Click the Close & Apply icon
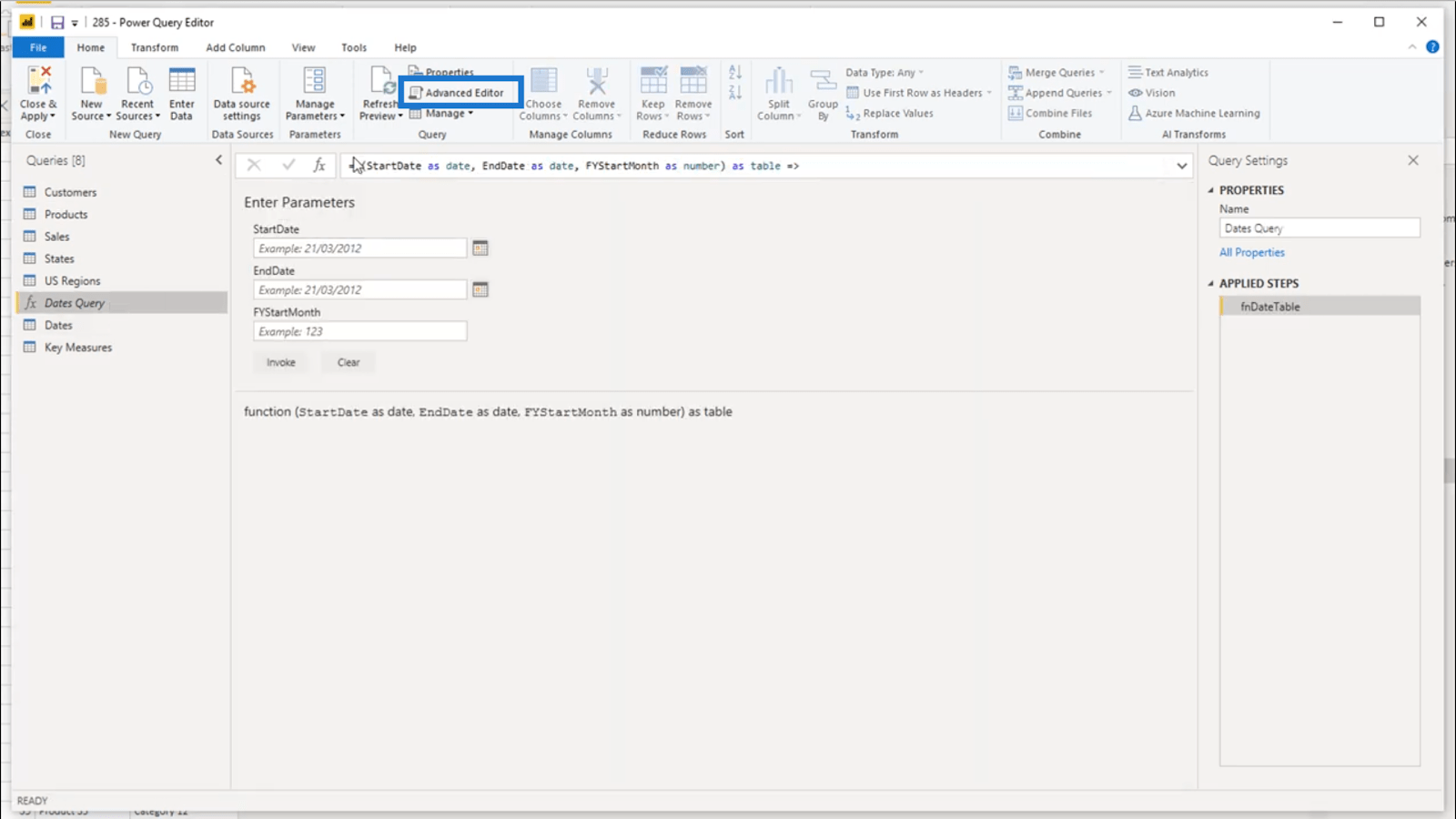 pos(38,81)
